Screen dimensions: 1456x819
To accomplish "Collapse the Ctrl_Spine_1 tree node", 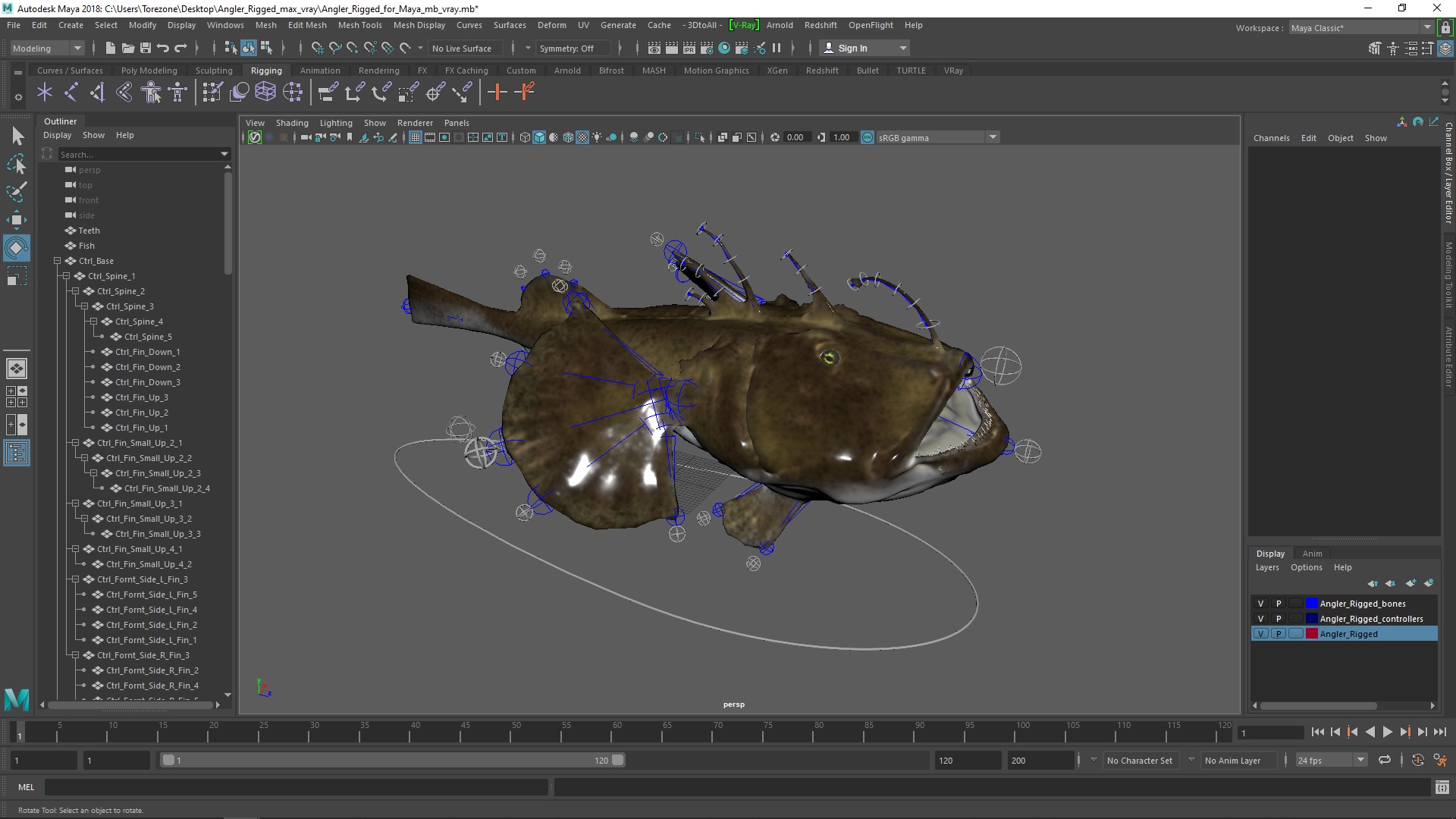I will [66, 276].
